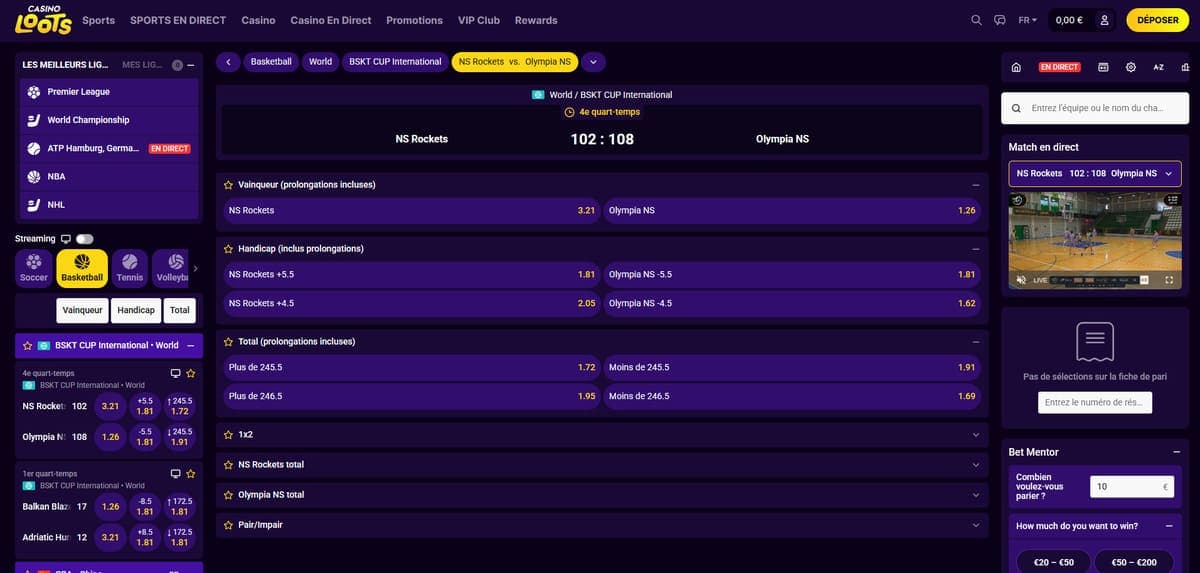Collapse the Total market section
Viewport: 1200px width, 573px height.
(x=975, y=341)
